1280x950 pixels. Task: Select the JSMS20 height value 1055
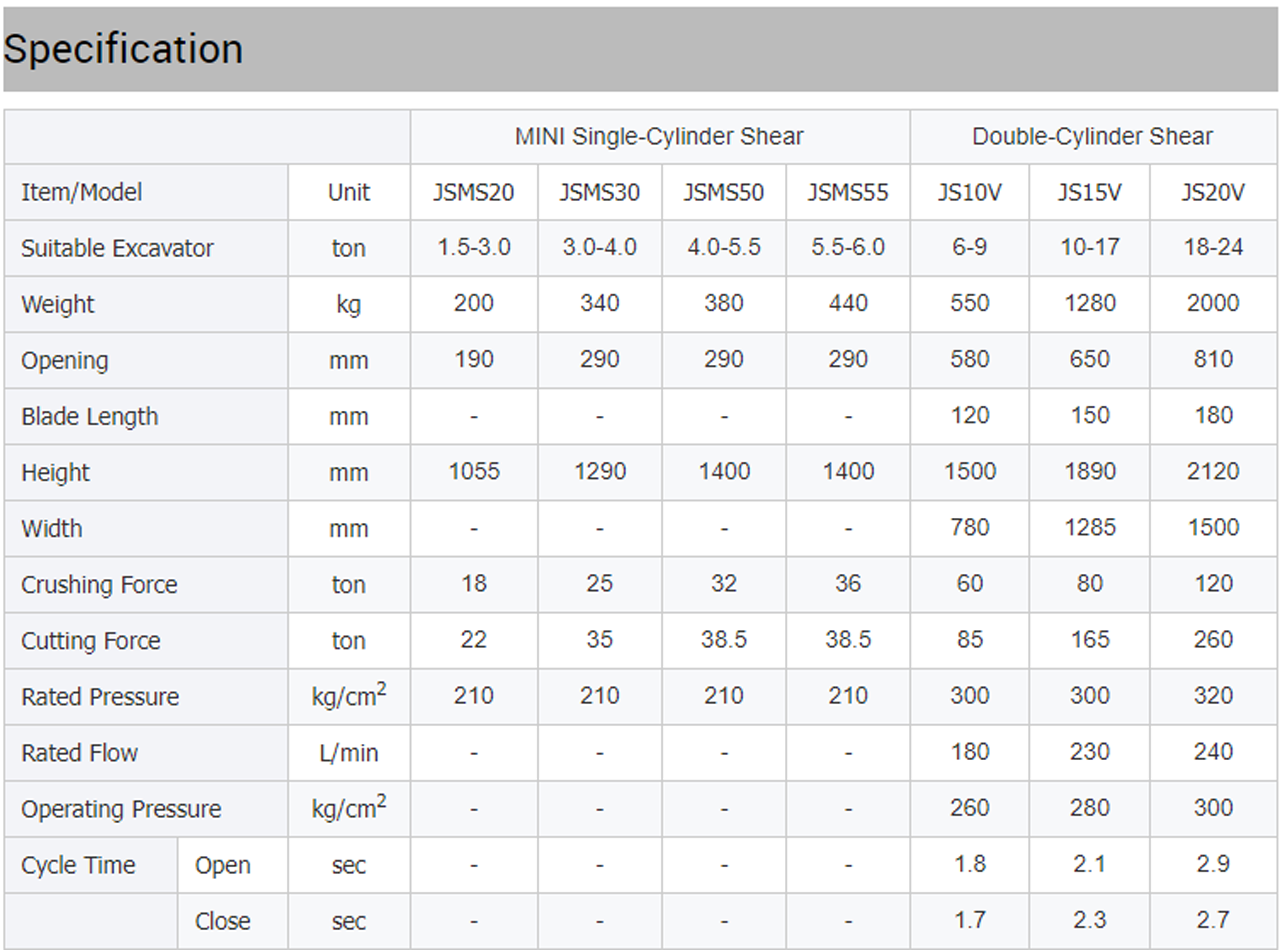point(474,471)
